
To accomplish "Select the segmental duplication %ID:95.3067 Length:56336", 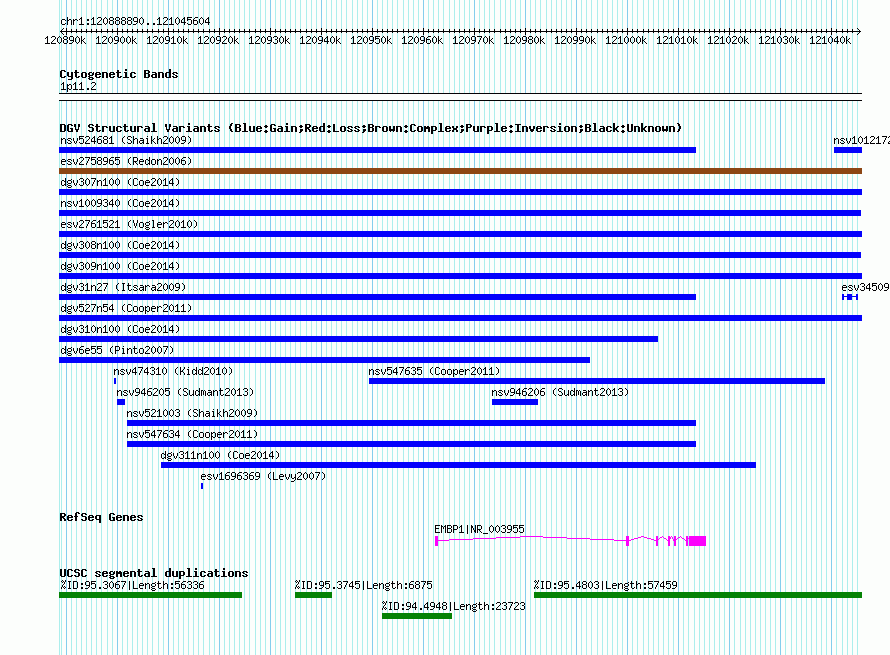I will coord(150,595).
